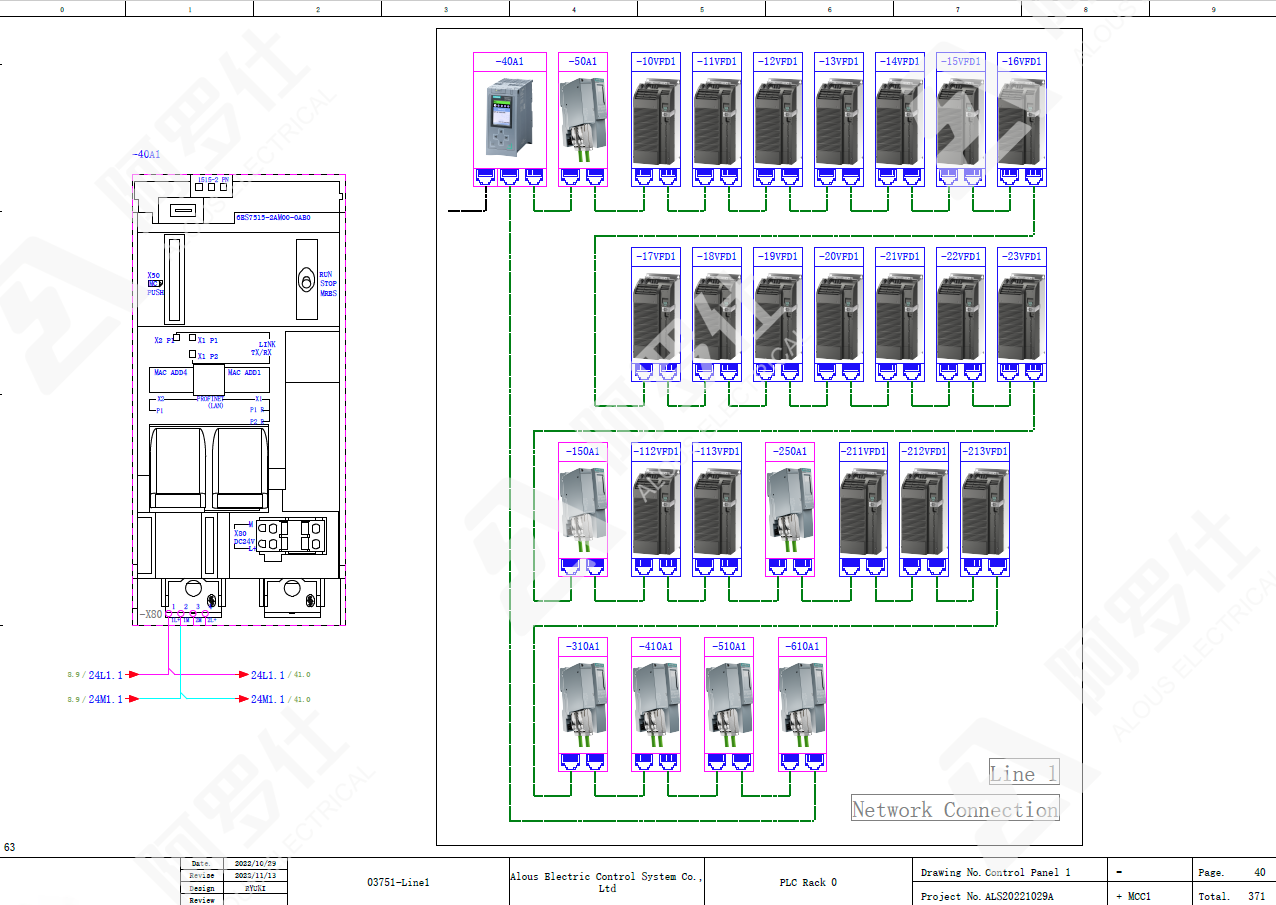
Task: Select the -250A1 module image
Action: [x=789, y=508]
